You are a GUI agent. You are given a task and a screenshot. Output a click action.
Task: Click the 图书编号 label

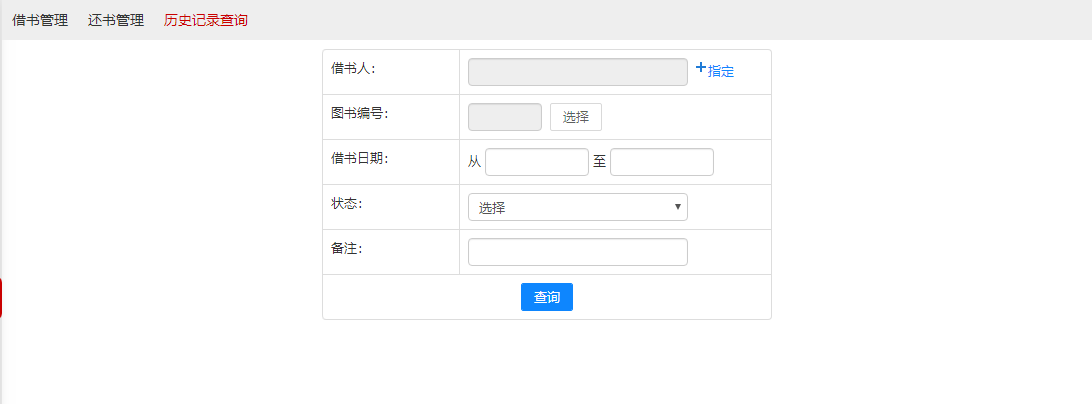click(x=359, y=113)
